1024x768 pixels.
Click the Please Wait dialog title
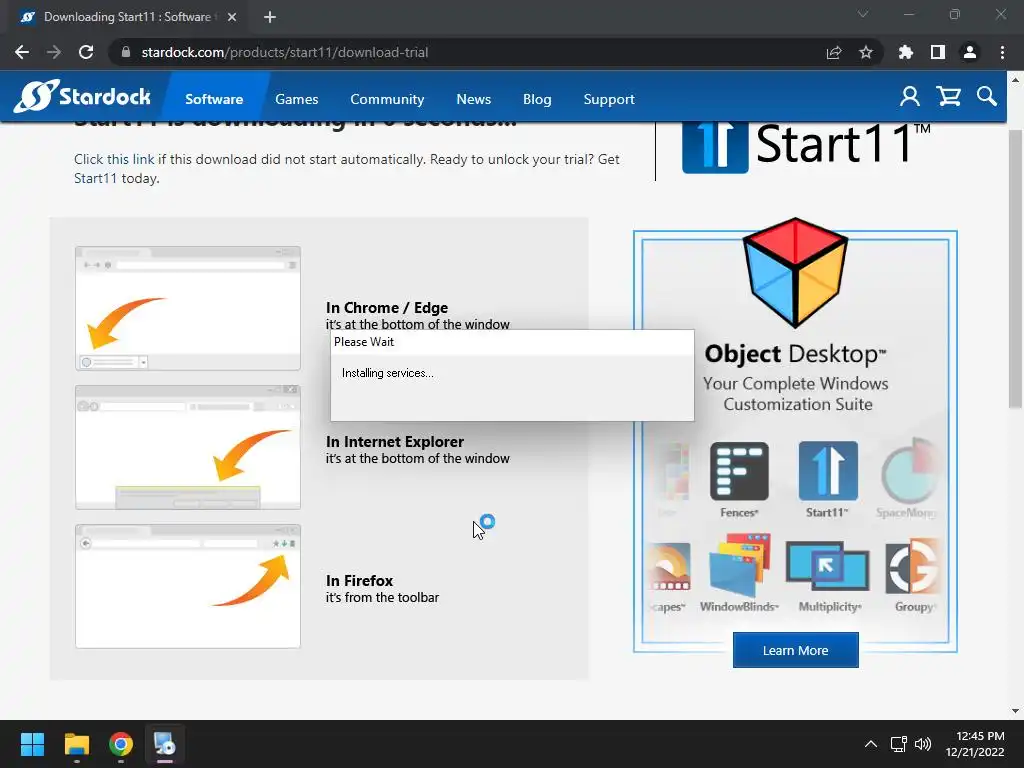pos(364,342)
